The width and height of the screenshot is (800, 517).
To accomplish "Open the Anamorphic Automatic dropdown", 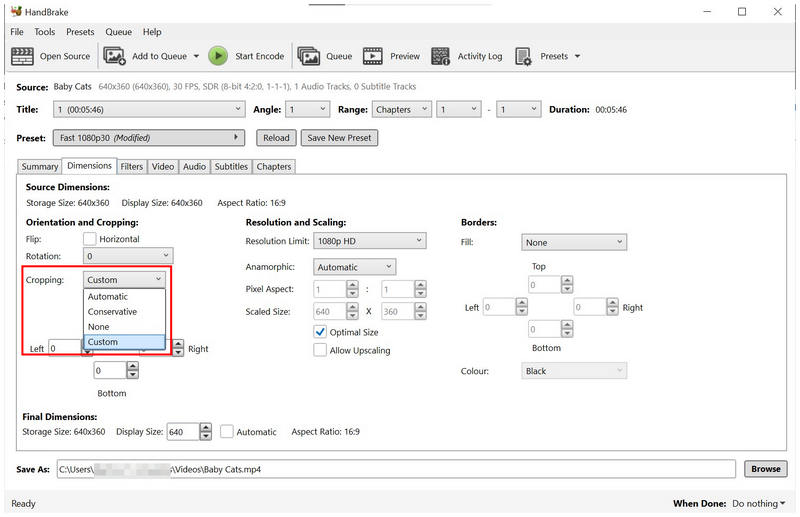I will [354, 267].
